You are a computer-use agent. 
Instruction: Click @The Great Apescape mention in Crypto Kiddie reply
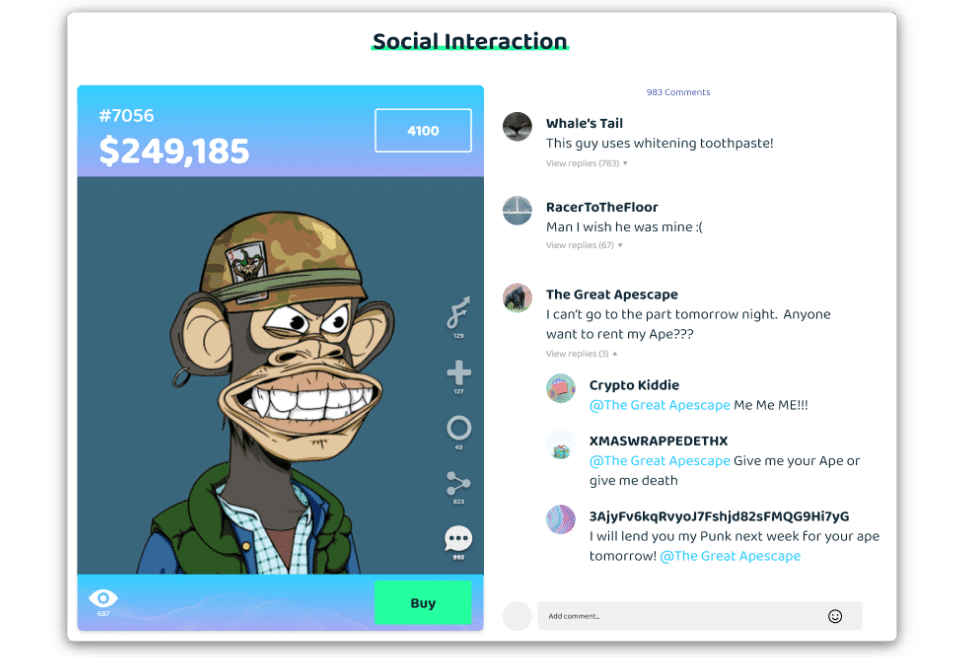[x=660, y=405]
